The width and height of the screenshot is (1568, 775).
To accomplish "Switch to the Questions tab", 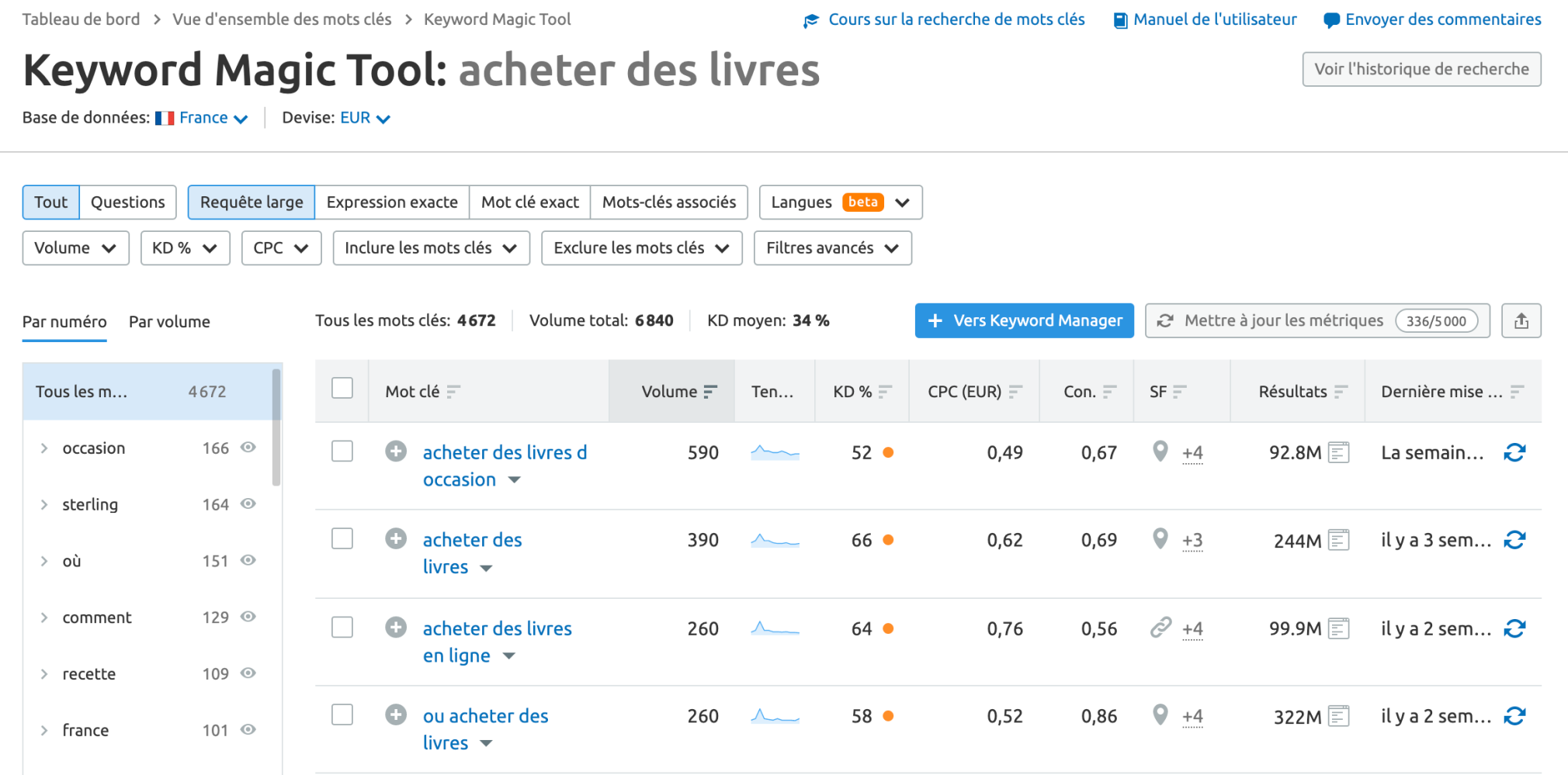I will [x=127, y=202].
